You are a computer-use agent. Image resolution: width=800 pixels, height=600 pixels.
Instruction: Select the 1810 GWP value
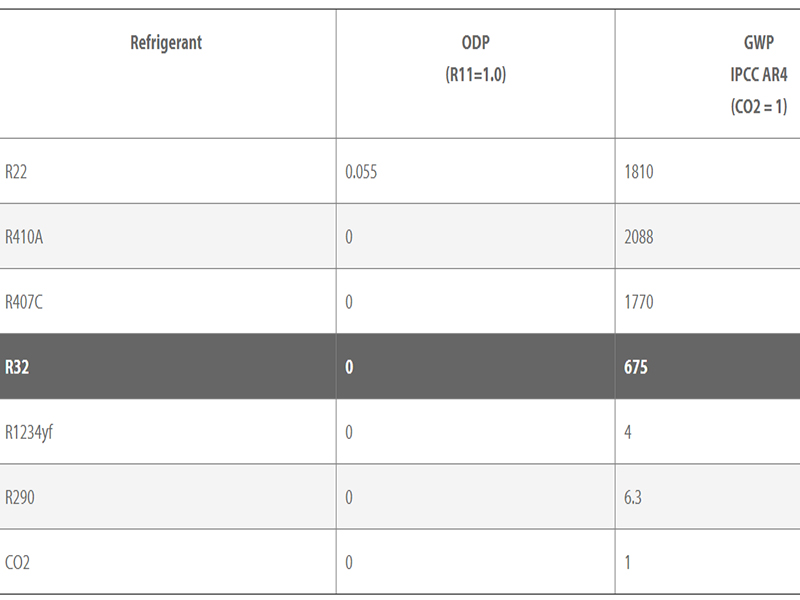click(639, 172)
